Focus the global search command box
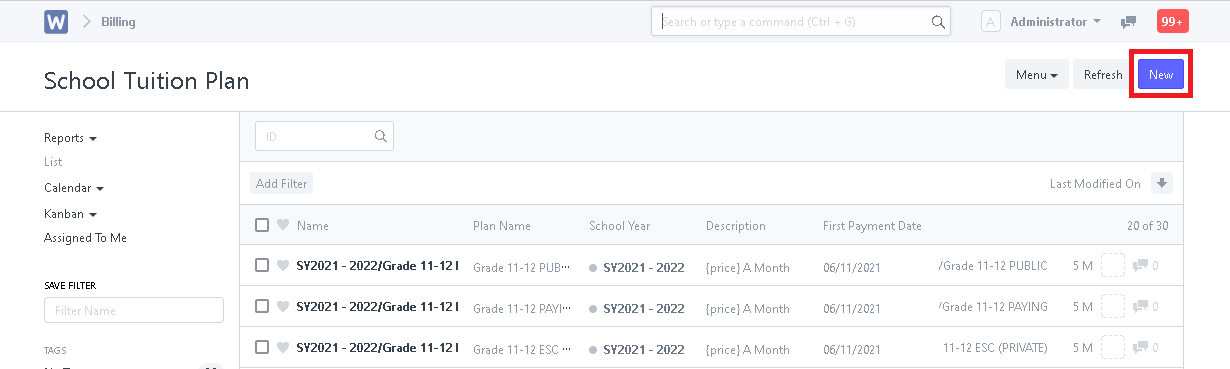The image size is (1230, 369). click(x=801, y=22)
